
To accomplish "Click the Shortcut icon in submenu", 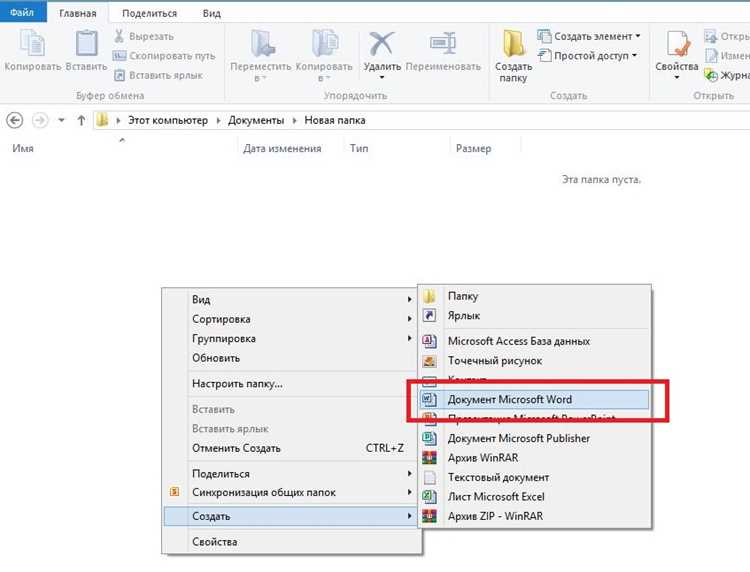I will point(430,316).
